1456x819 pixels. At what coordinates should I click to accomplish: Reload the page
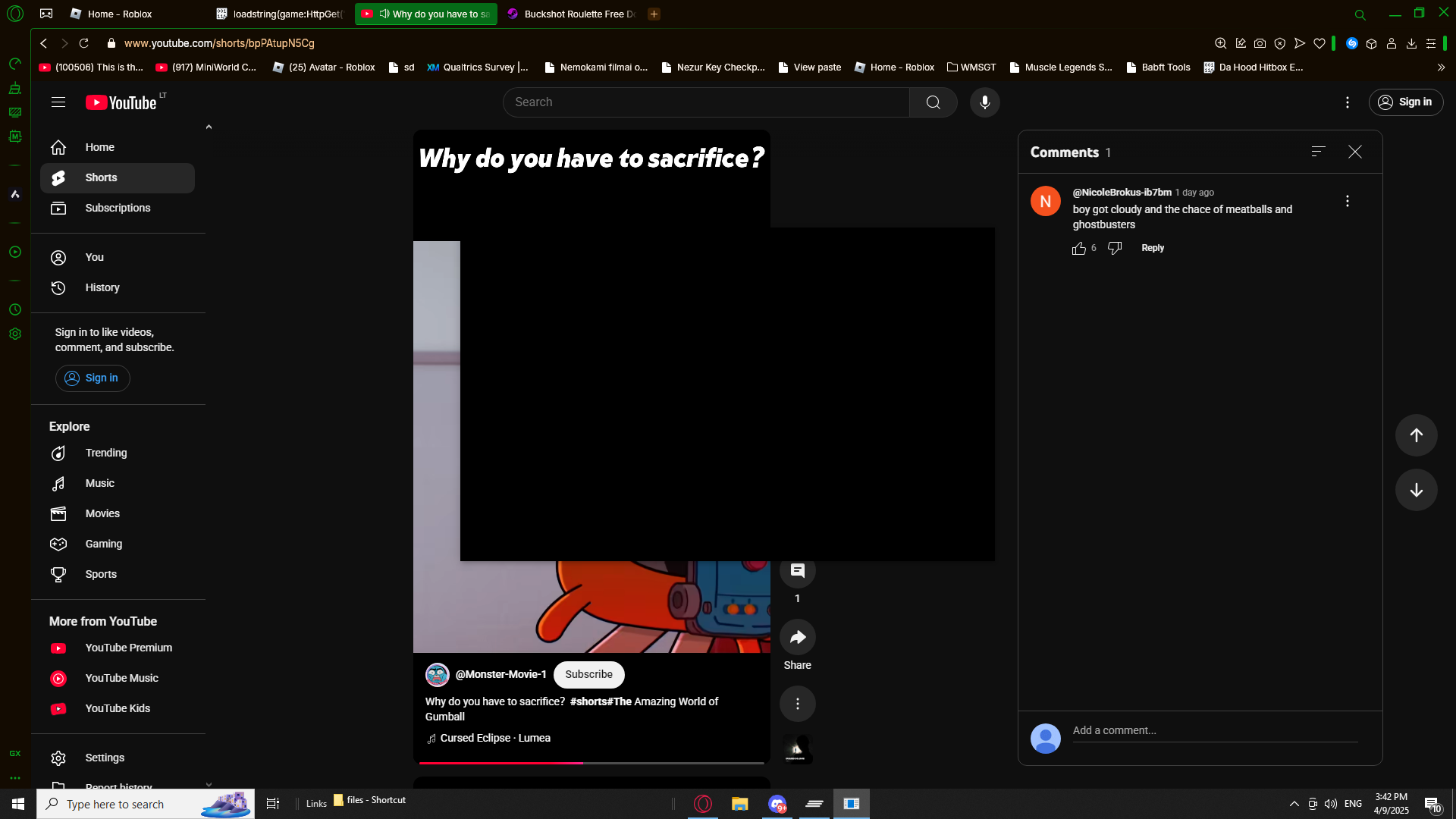pyautogui.click(x=84, y=43)
